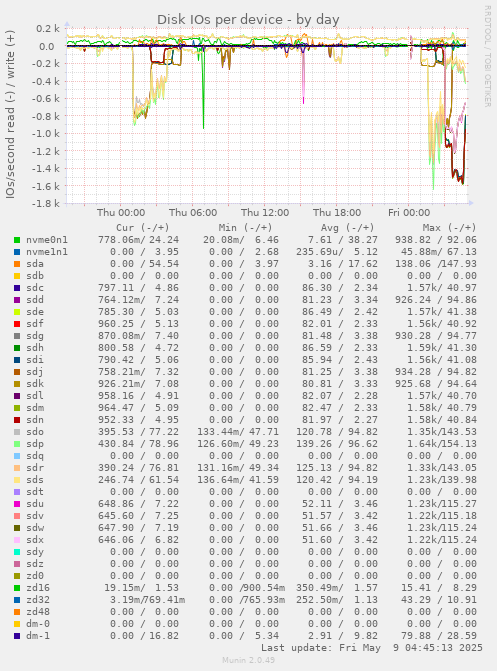Image resolution: width=497 pixels, height=671 pixels.
Task: Click the 'Munin 2.0.49' footer text
Action: [248, 660]
